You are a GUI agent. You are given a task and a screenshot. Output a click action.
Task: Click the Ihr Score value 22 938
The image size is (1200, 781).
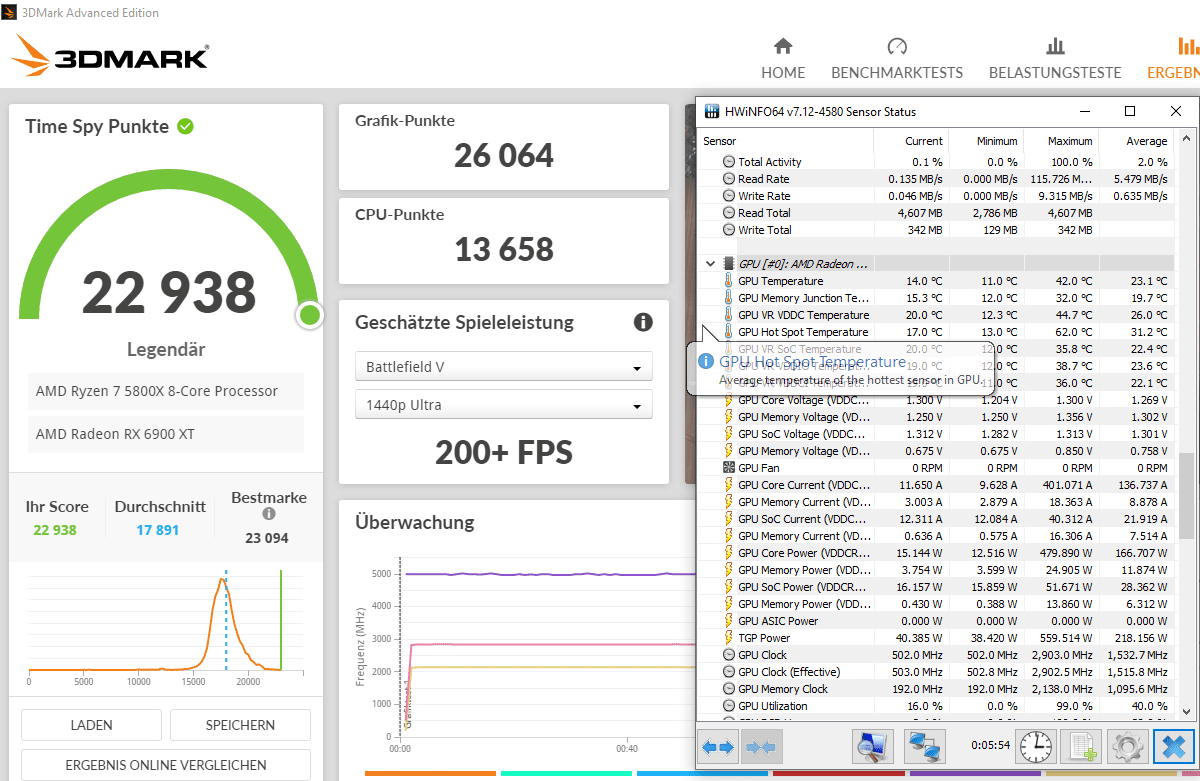click(55, 530)
